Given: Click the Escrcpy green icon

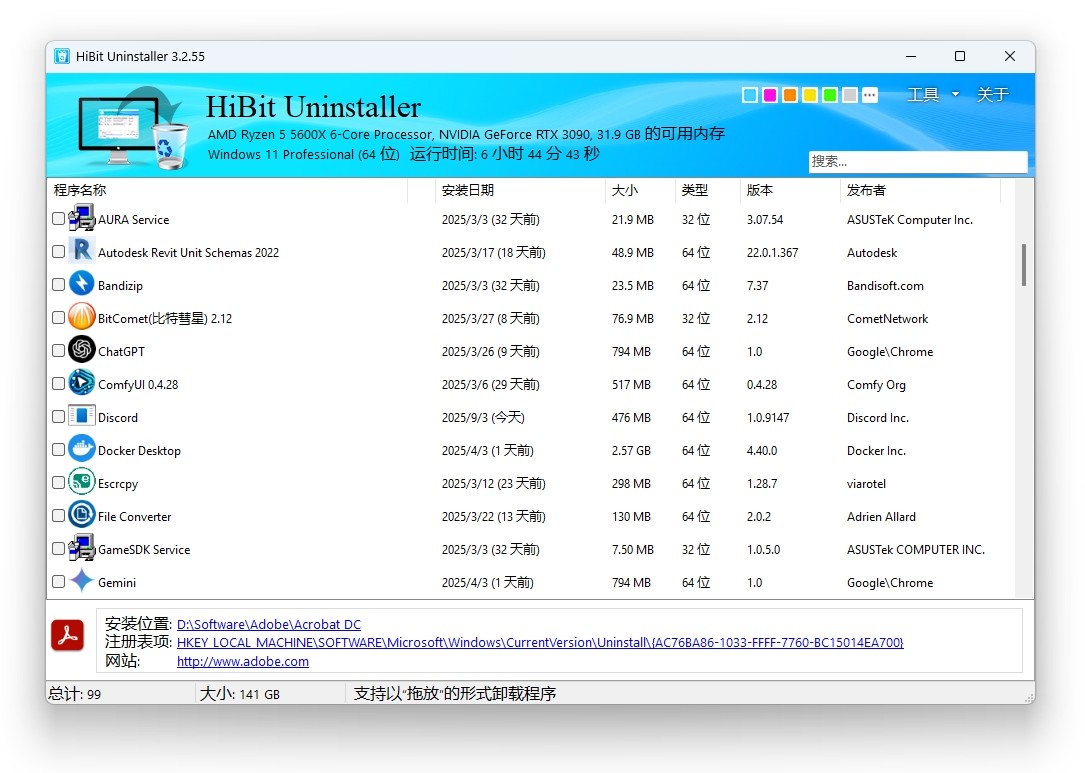Looking at the screenshot, I should (82, 482).
